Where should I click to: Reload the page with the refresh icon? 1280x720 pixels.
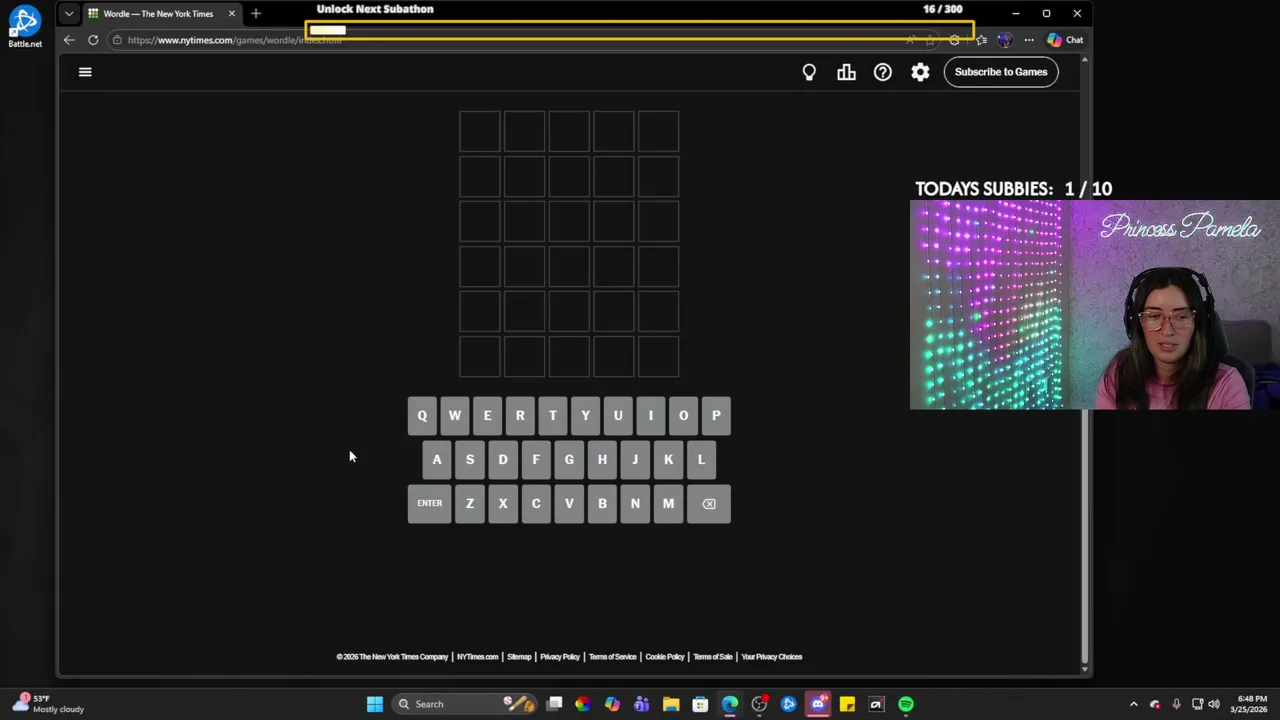pyautogui.click(x=93, y=40)
